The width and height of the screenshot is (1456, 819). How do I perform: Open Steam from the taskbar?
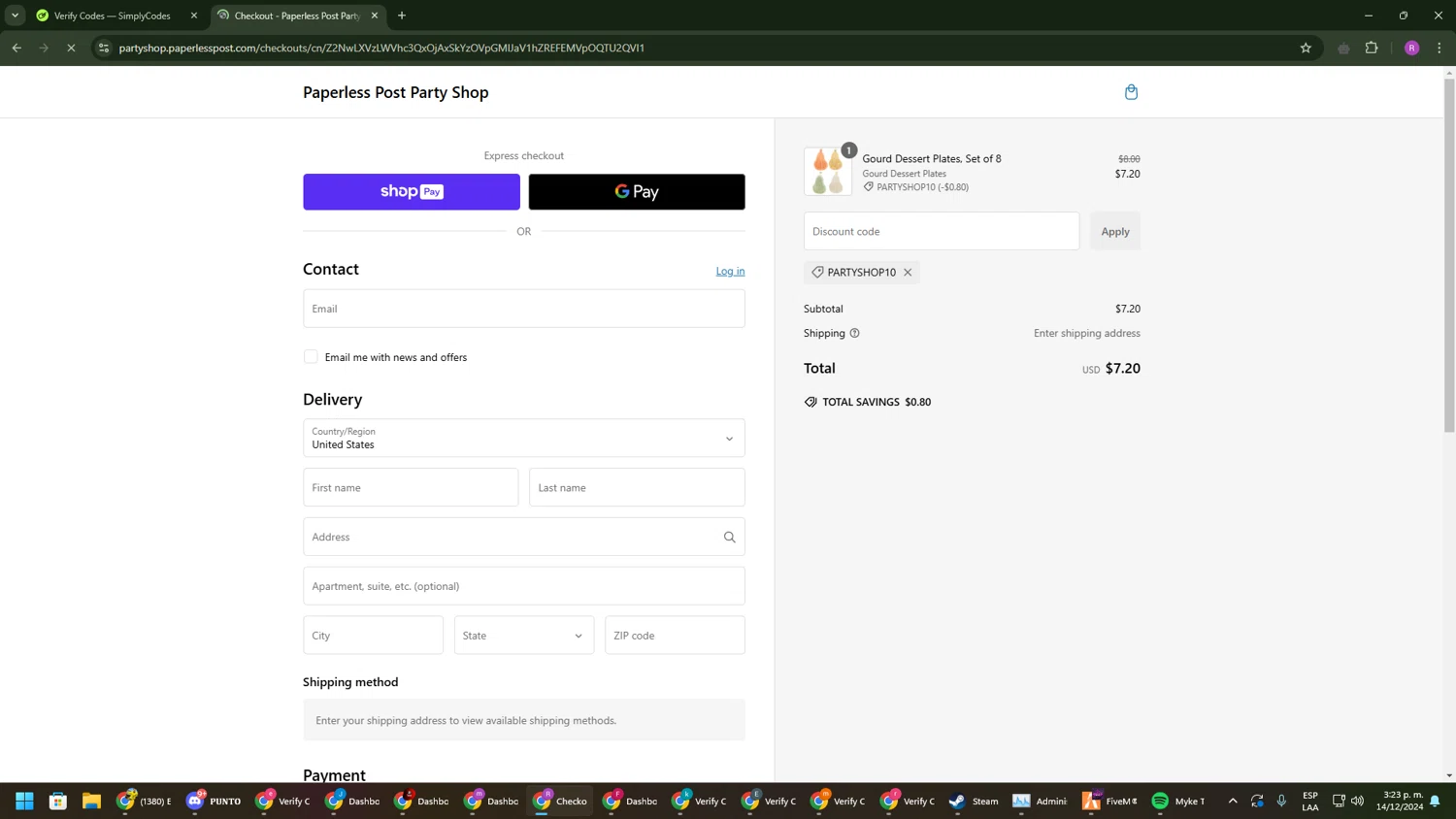click(x=974, y=801)
